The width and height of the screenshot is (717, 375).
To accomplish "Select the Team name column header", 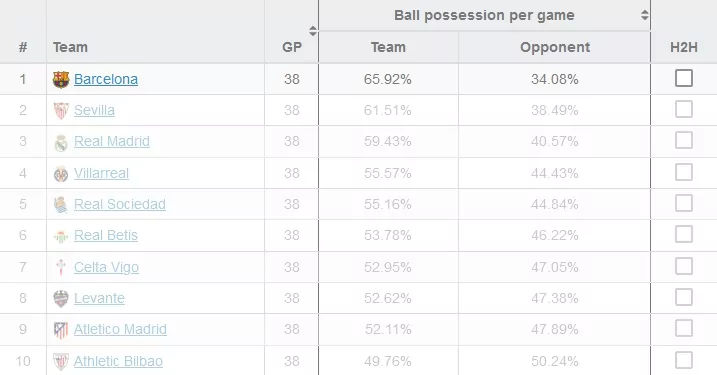I will pyautogui.click(x=70, y=47).
